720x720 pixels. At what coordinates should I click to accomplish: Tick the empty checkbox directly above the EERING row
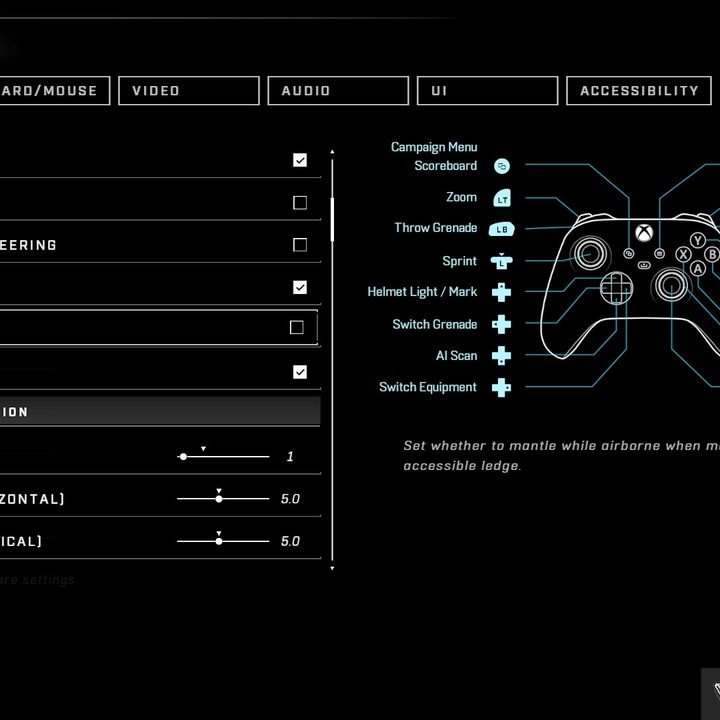300,202
